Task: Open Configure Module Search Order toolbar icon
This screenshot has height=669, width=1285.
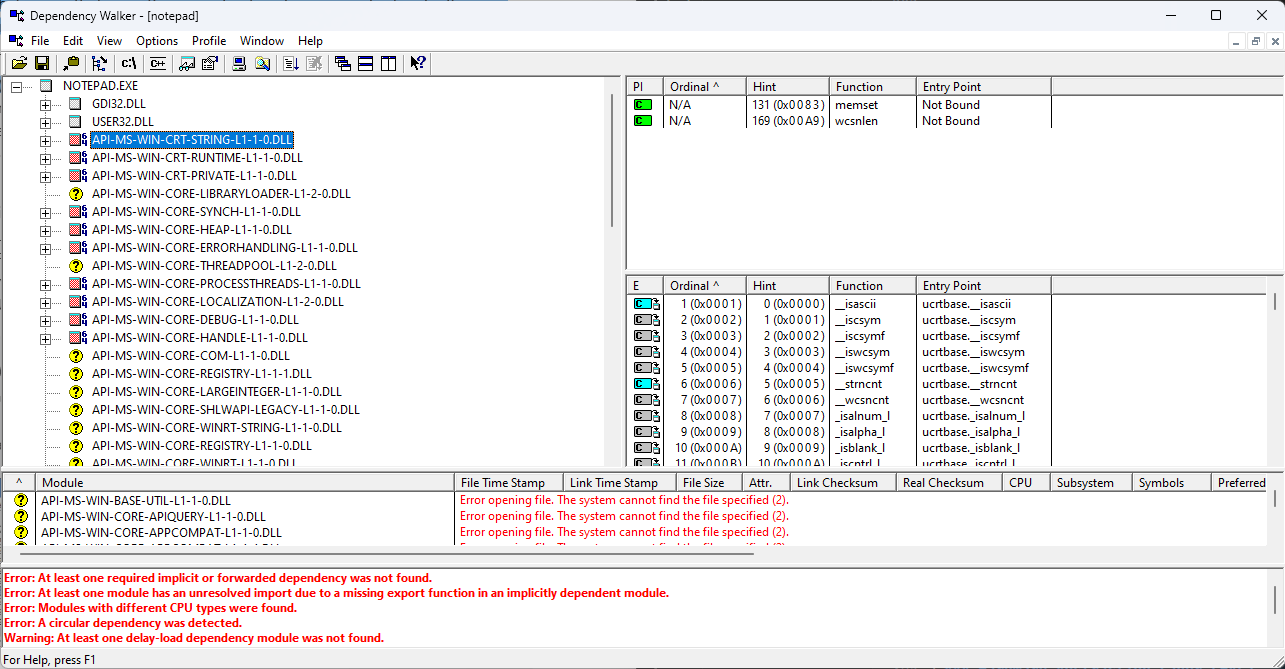Action: pos(262,63)
